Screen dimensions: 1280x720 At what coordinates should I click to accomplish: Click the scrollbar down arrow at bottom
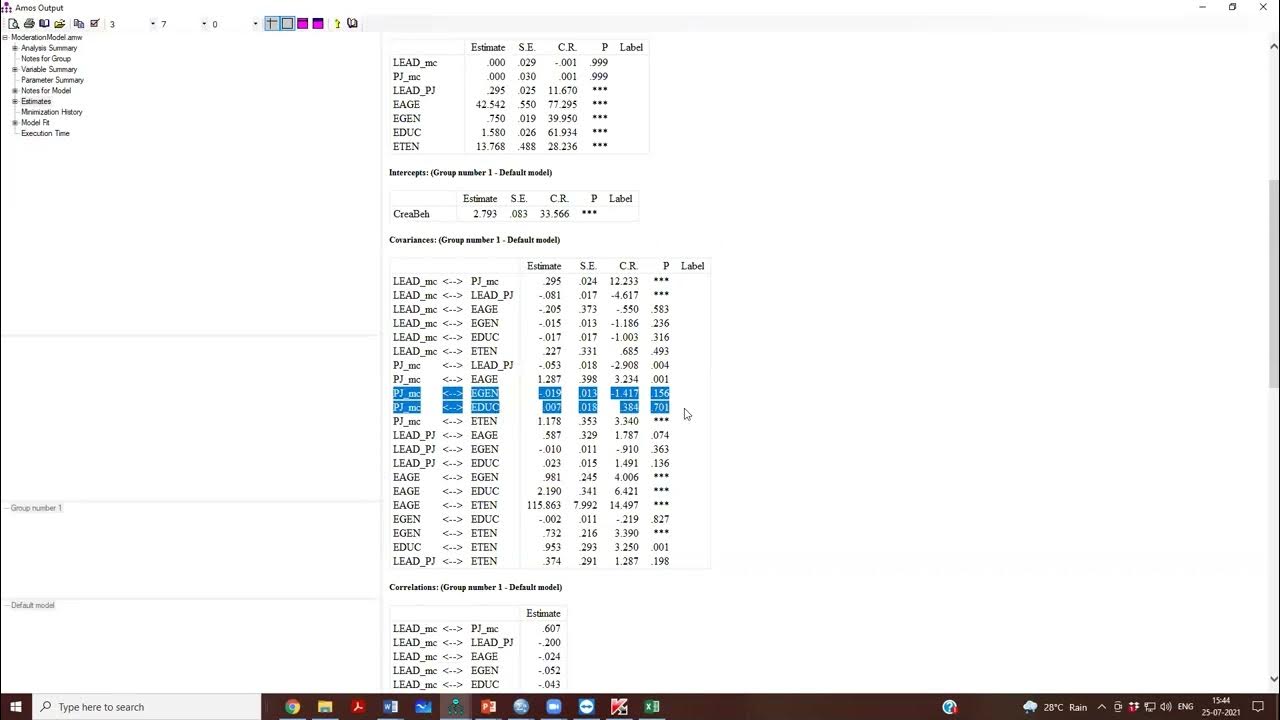1273,679
